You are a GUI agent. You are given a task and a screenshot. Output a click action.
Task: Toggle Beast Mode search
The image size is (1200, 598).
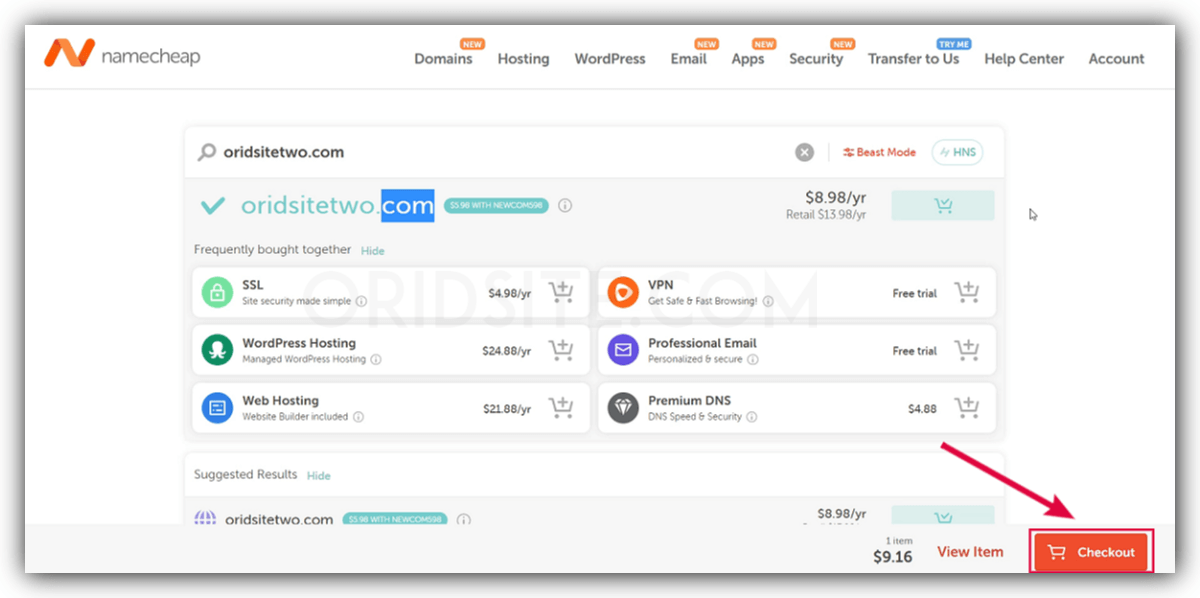pos(879,152)
